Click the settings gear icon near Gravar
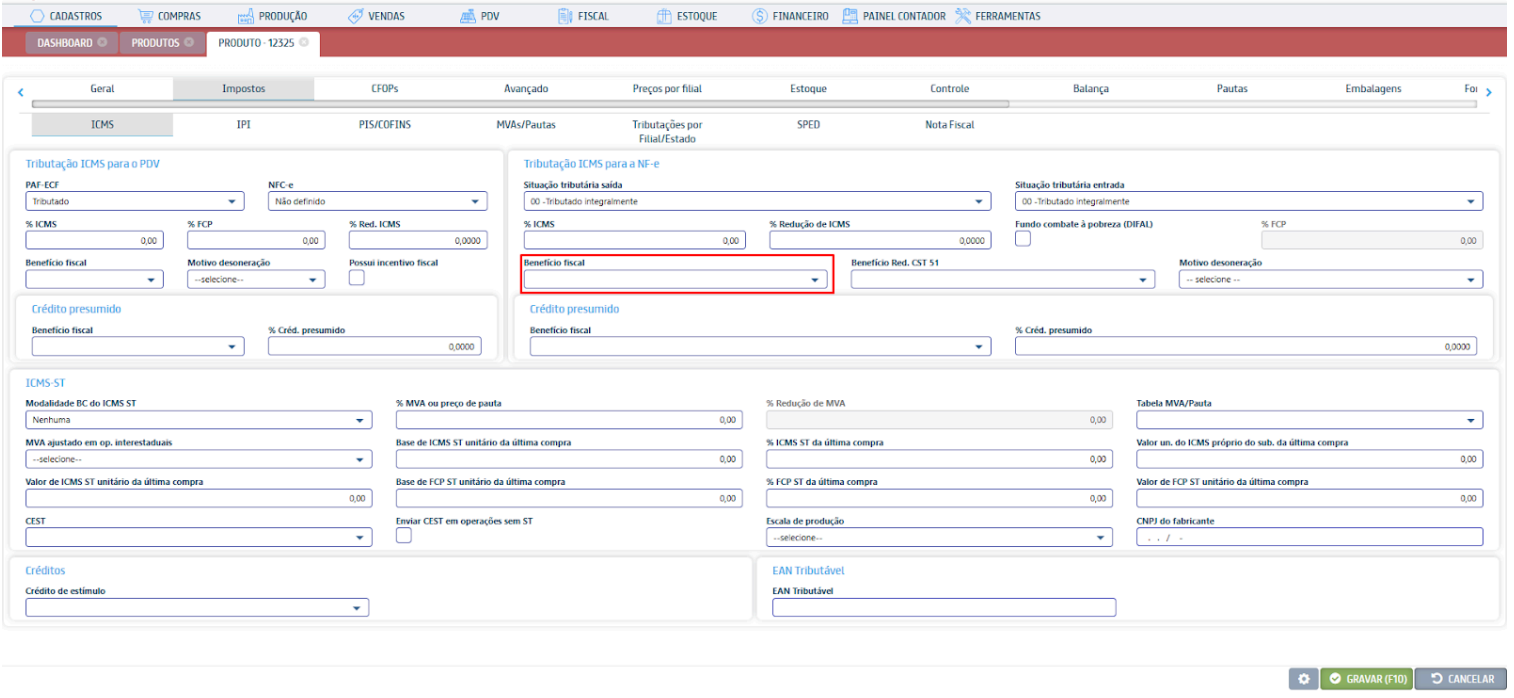 pos(1303,679)
